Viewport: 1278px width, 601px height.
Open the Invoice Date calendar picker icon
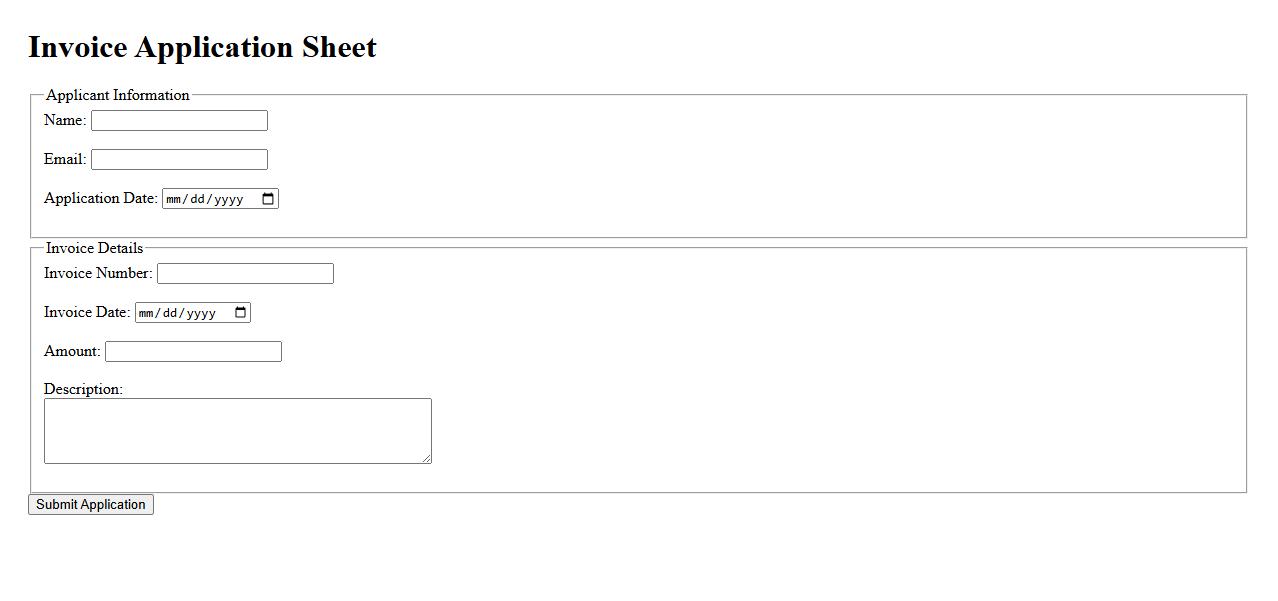[x=240, y=313]
